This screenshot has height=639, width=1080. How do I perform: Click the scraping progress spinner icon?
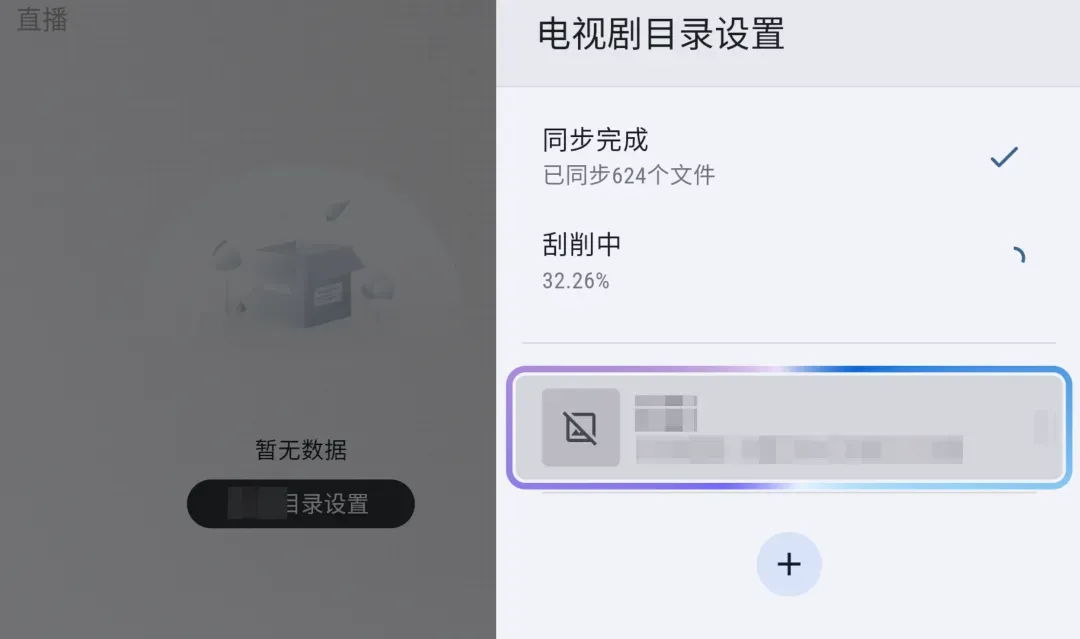point(1017,255)
